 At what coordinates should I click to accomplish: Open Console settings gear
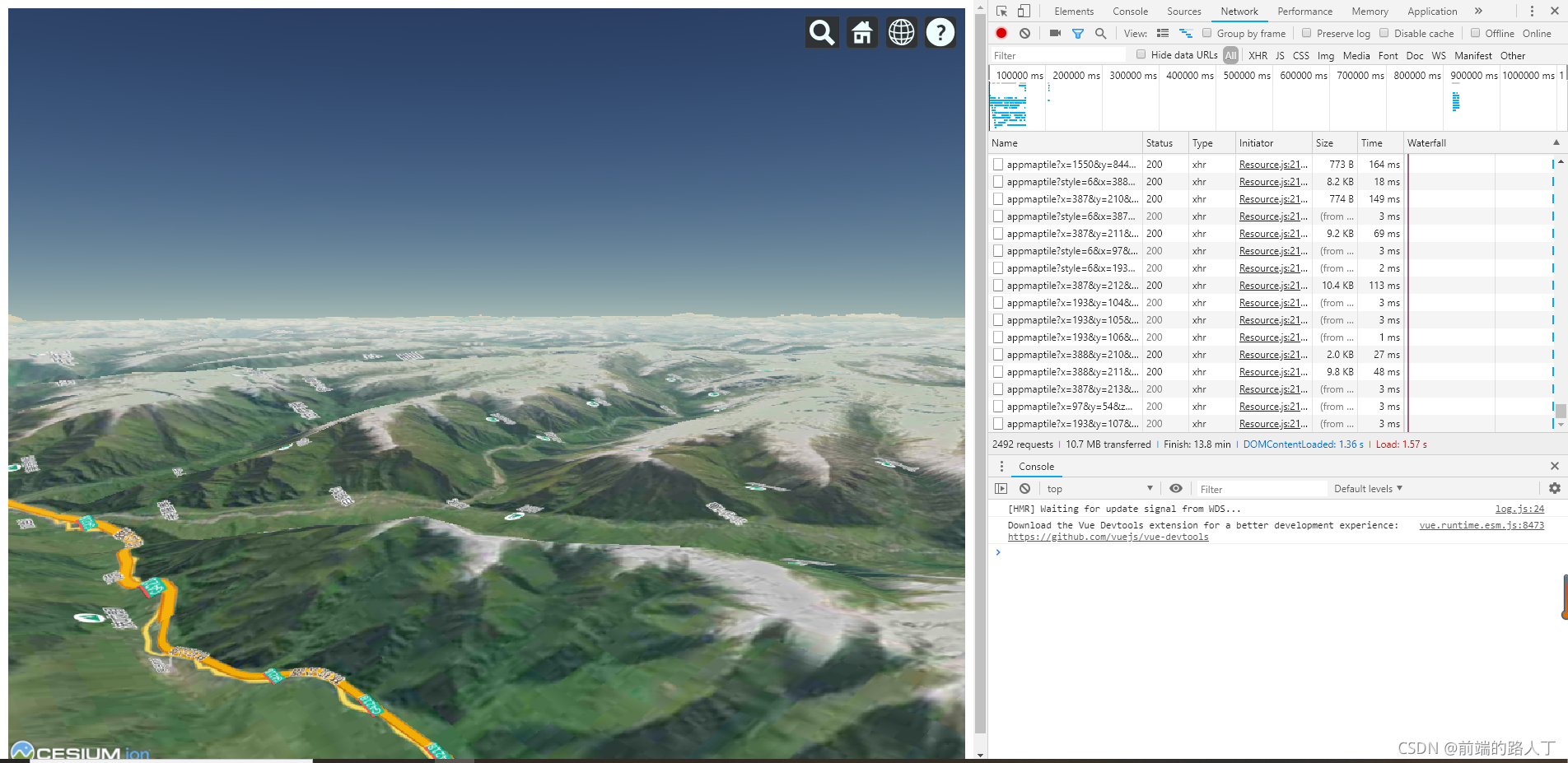[1554, 488]
